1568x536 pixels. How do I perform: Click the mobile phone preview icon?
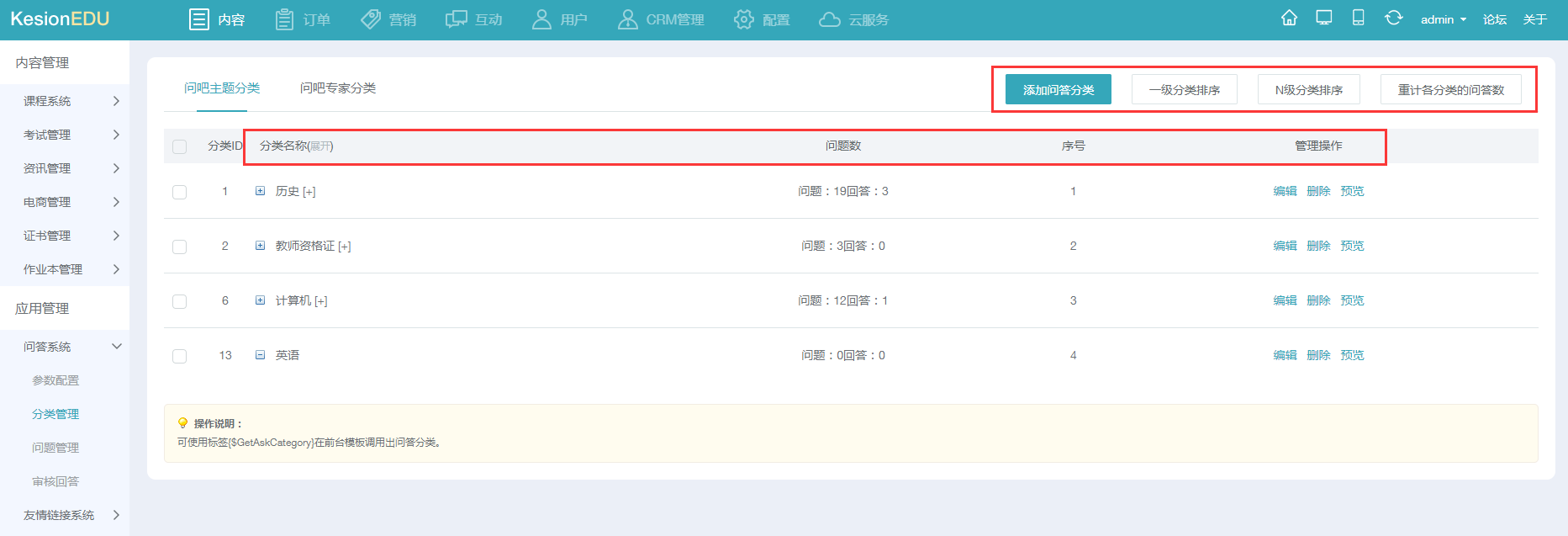tap(1358, 19)
